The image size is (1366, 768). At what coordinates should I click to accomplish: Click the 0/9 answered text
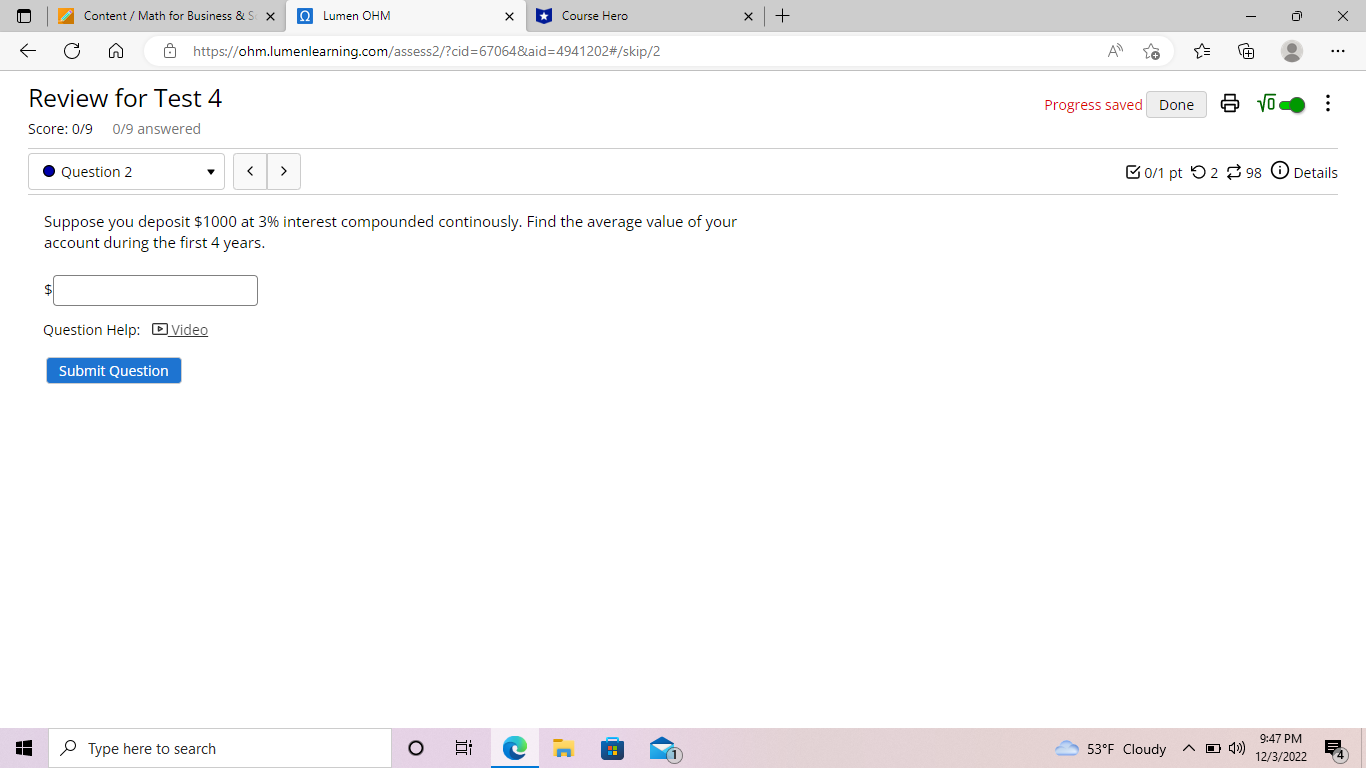[157, 129]
